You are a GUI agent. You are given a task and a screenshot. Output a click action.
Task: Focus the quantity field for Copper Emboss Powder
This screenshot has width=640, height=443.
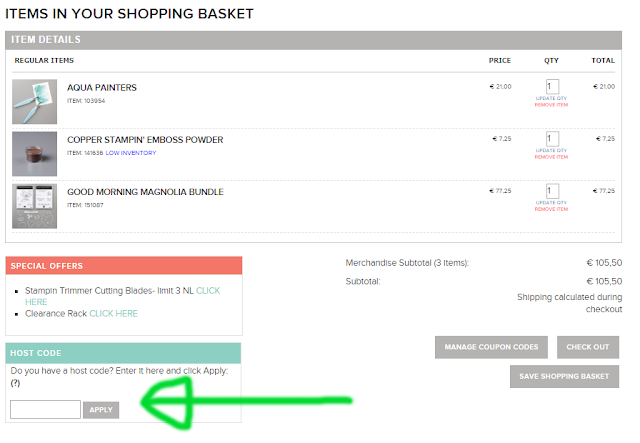[x=552, y=139]
